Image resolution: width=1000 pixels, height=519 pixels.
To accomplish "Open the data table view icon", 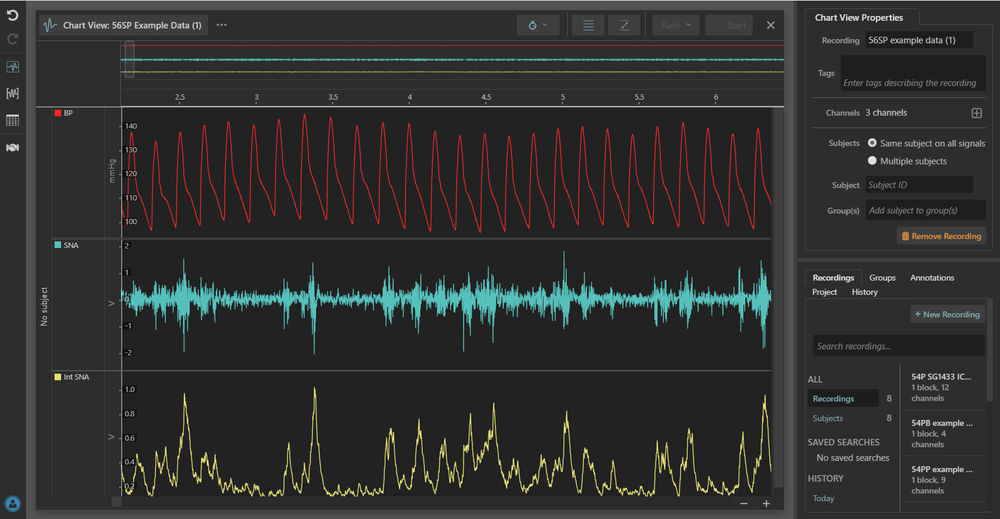I will (x=13, y=120).
